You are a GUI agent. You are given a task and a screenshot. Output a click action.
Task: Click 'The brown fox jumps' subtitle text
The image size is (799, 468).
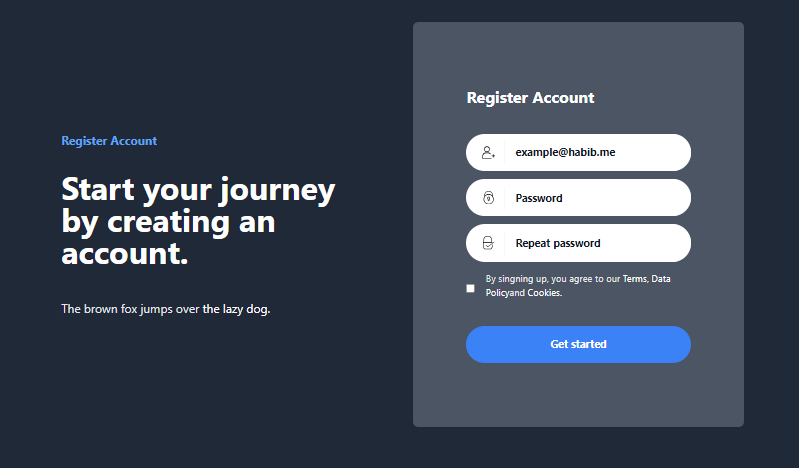[105, 309]
